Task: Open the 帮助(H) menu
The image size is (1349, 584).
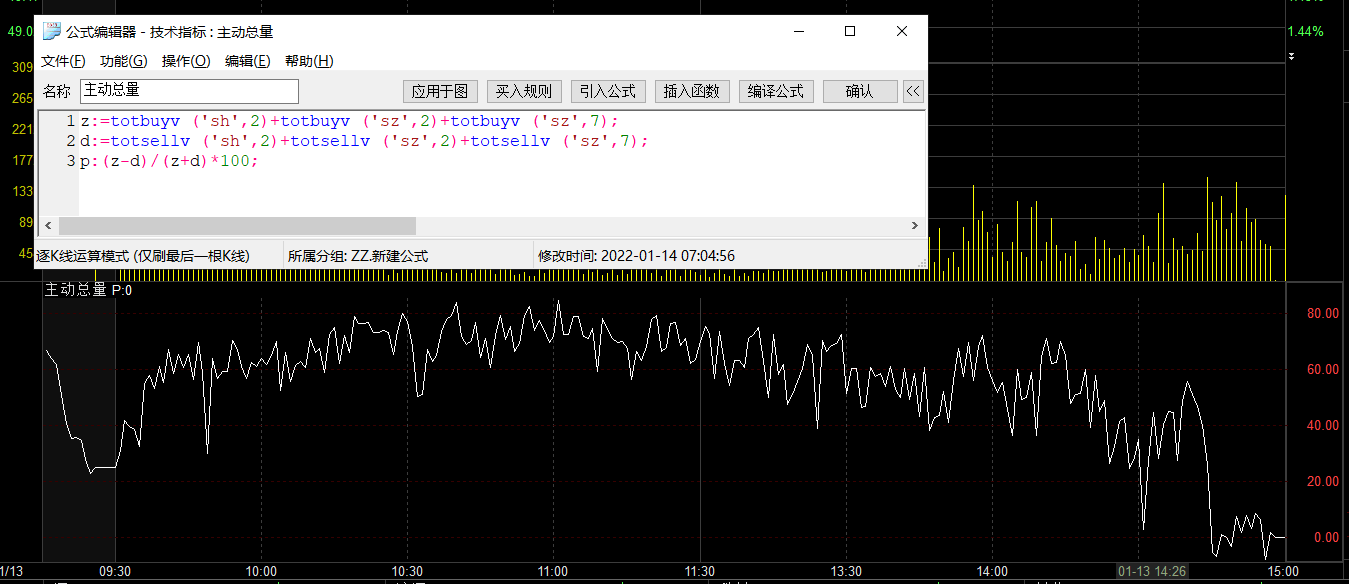Action: [x=309, y=61]
